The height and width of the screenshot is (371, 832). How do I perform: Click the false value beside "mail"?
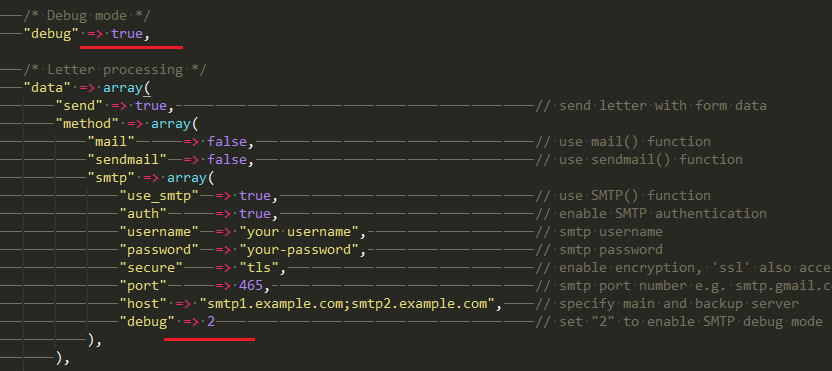227,142
